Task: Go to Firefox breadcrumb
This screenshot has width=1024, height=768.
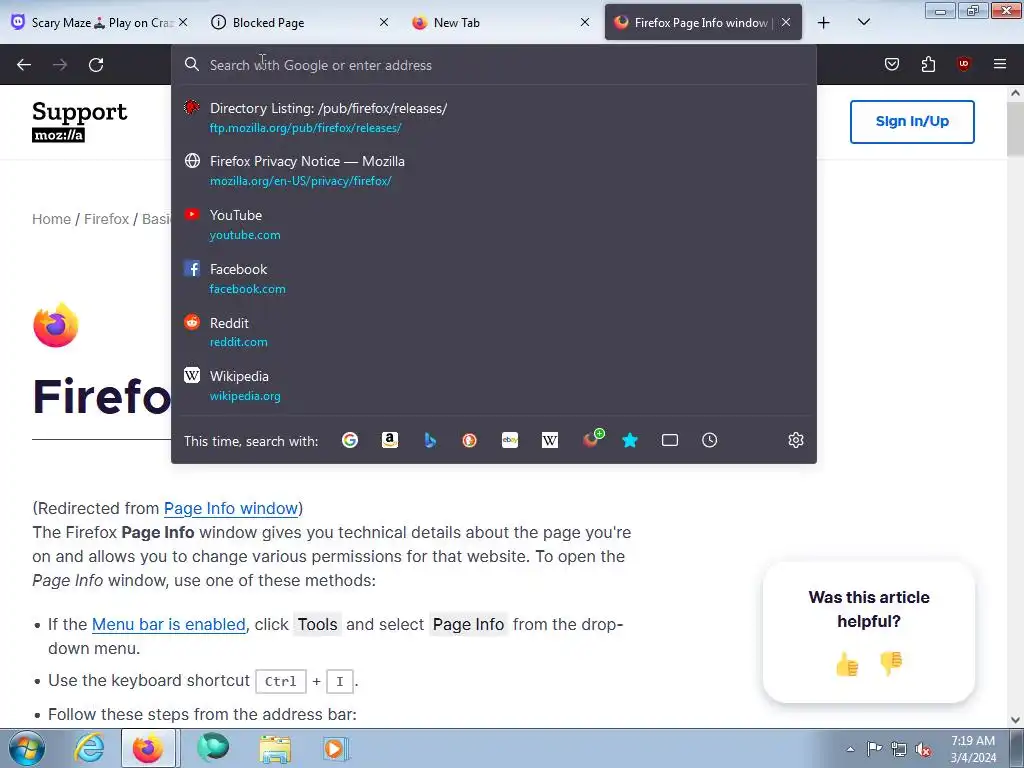Action: click(106, 219)
